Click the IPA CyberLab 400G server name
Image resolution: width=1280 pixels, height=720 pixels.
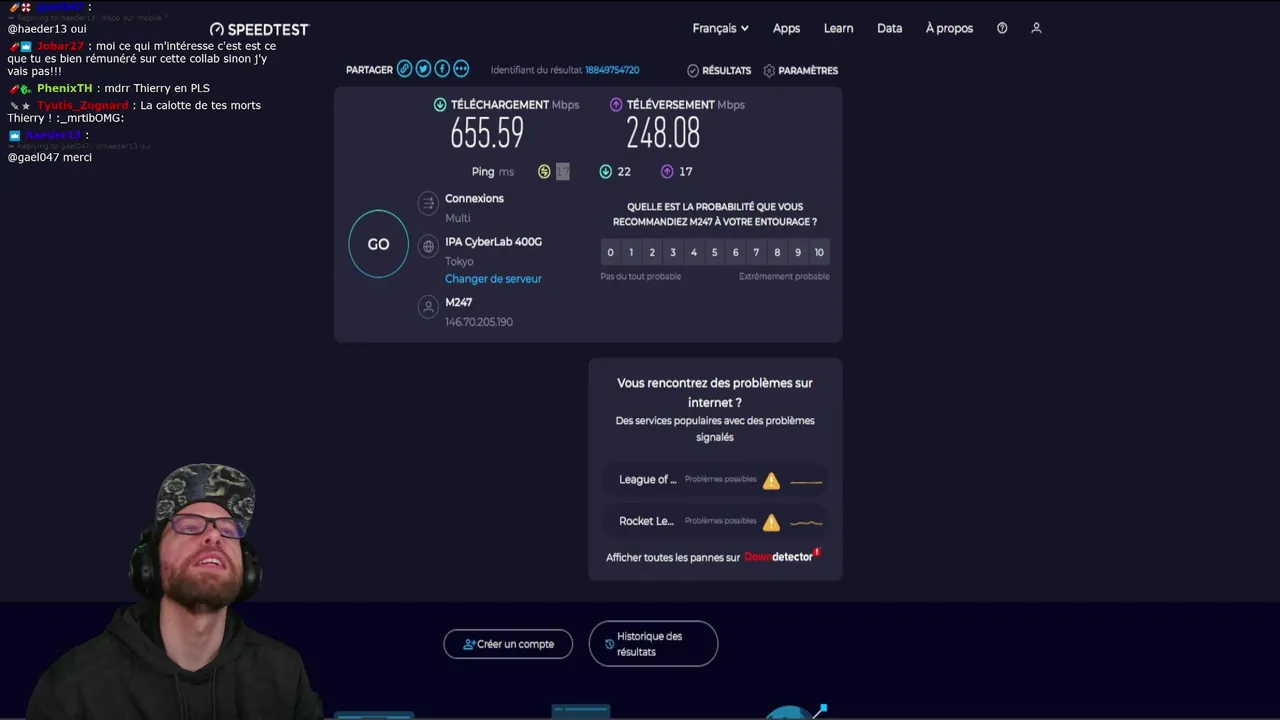click(x=493, y=242)
